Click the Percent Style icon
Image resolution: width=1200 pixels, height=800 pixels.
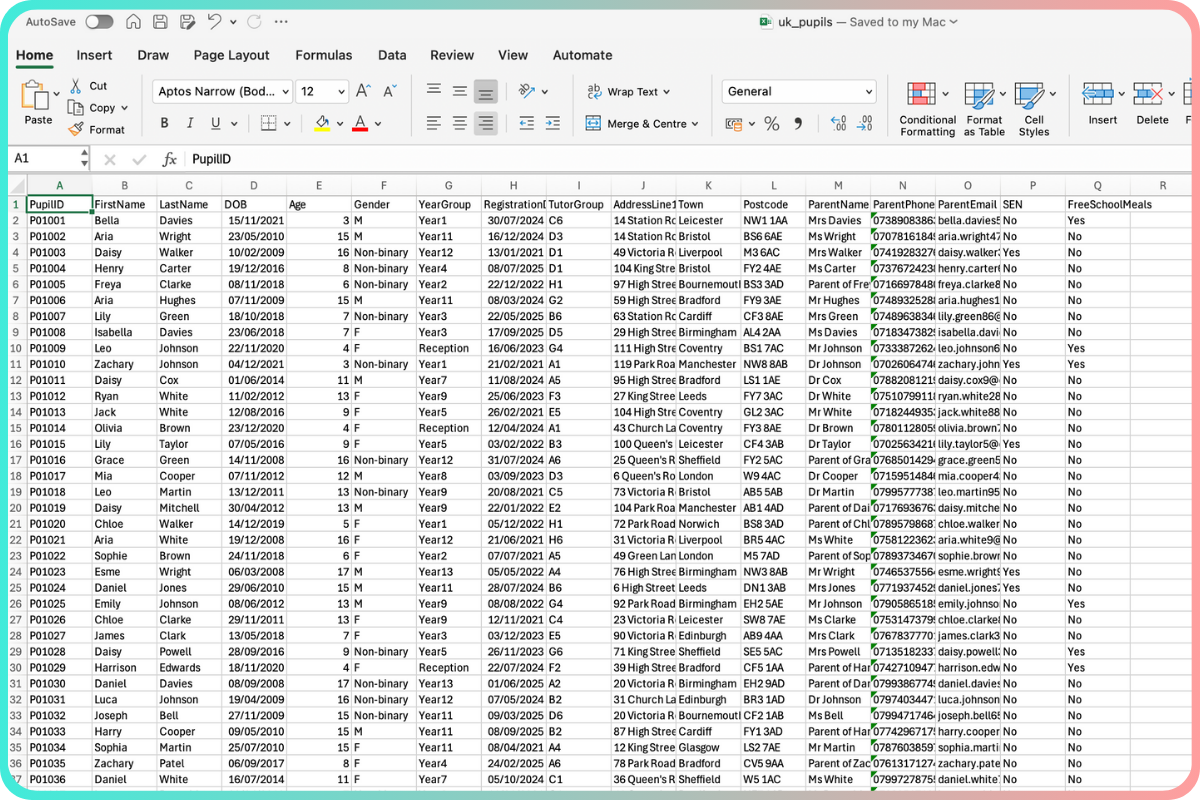[771, 124]
